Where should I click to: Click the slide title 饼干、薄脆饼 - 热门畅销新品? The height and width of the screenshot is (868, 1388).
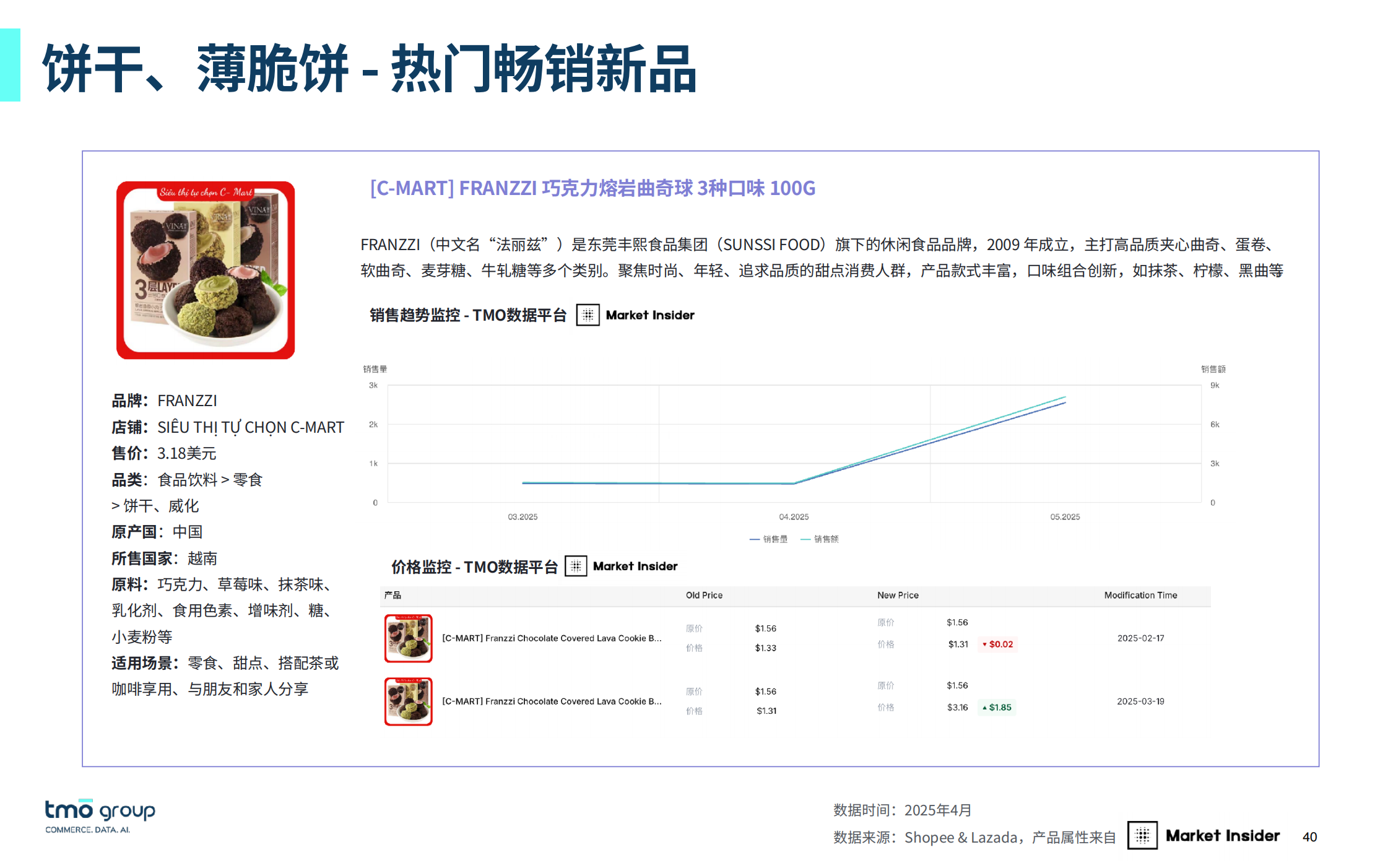(370, 68)
